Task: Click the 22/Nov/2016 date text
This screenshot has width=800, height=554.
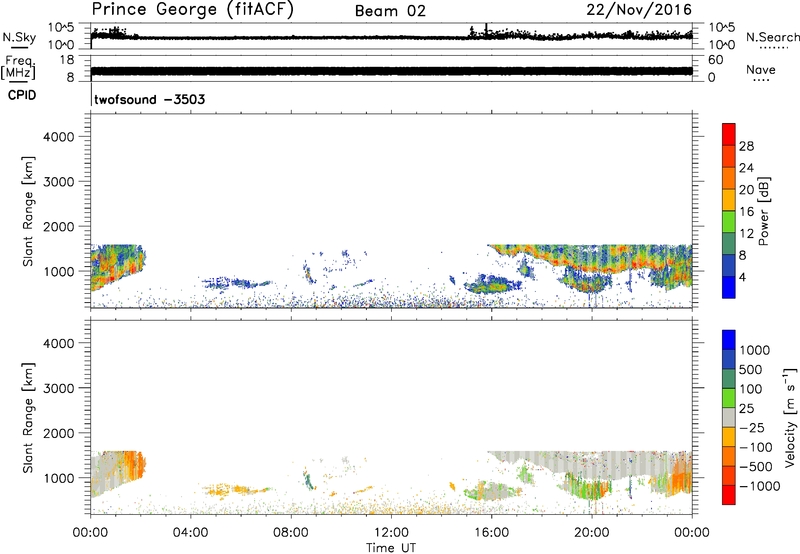Action: pos(639,10)
